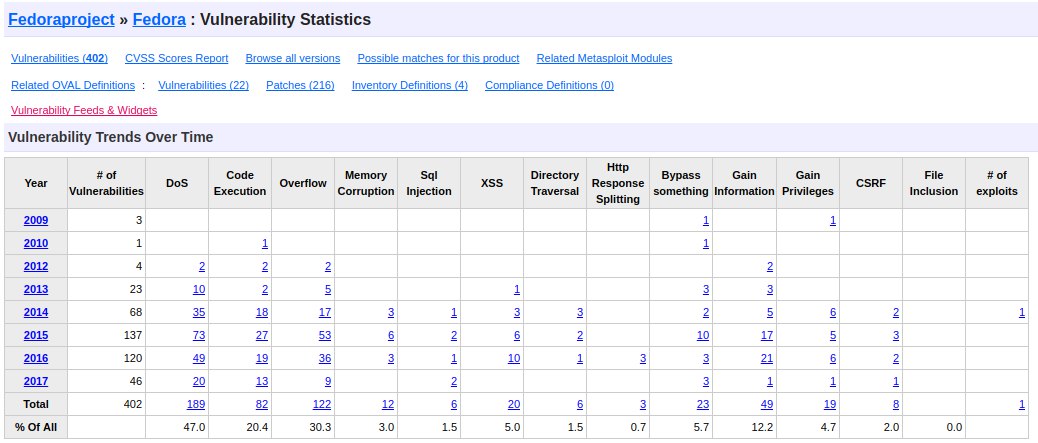This screenshot has height=443, width=1038.
Task: Open Related OVAL Definitions link
Action: tap(73, 85)
